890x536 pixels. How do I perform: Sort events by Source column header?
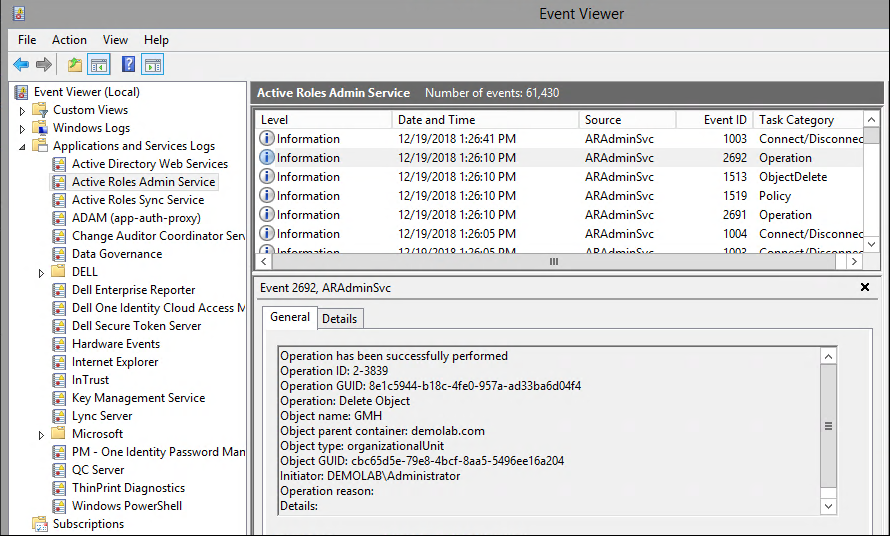pos(627,120)
